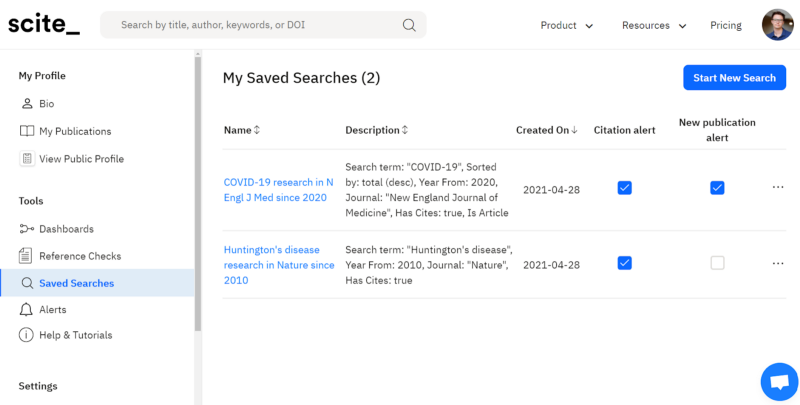Viewport: 800px width, 405px height.
Task: Enable new publication alert for Huntington's search
Action: pos(717,263)
